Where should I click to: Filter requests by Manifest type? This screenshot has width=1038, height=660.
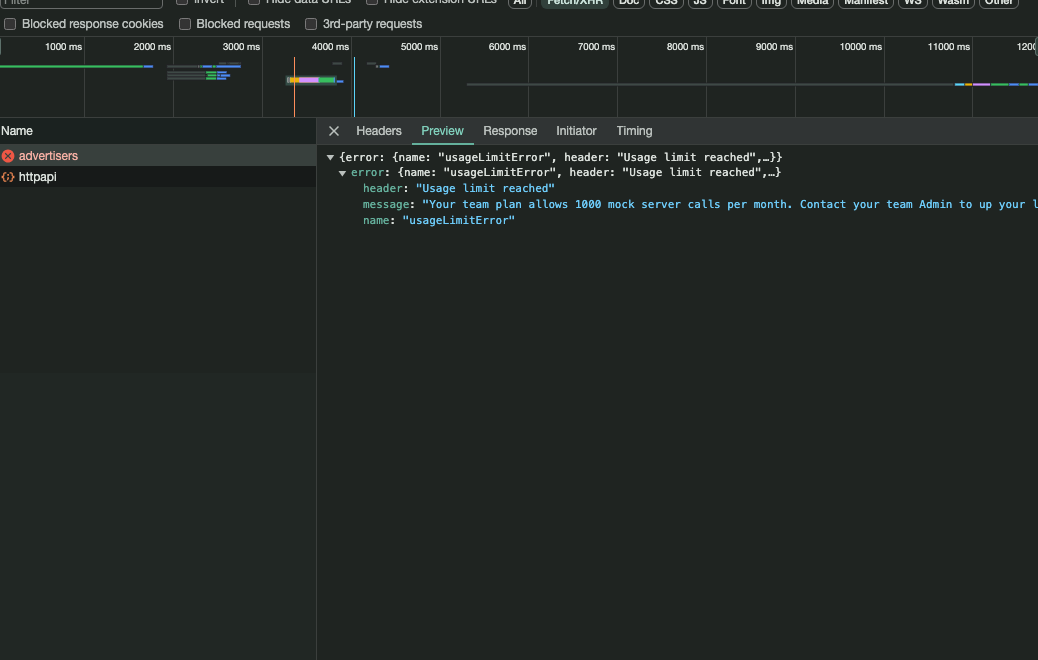[x=866, y=3]
